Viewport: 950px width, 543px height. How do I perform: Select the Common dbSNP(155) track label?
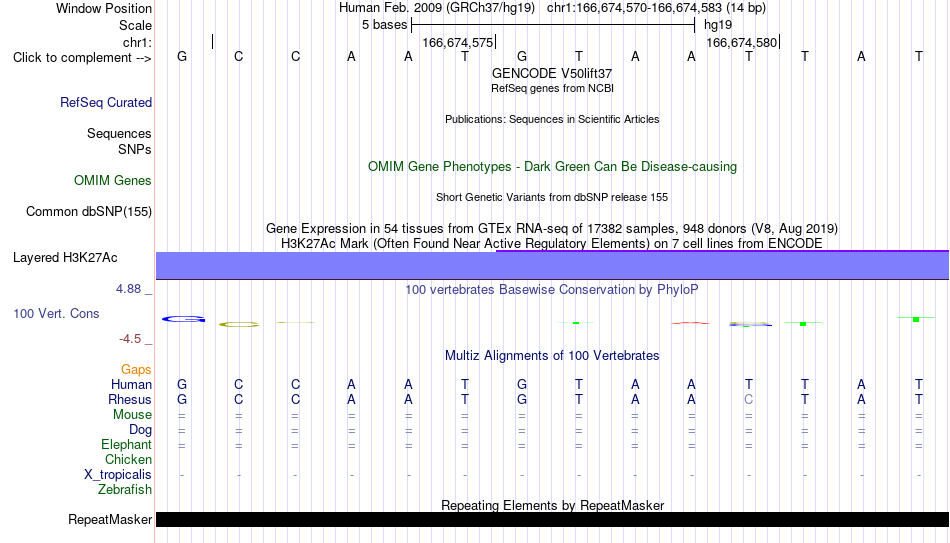[x=89, y=212]
